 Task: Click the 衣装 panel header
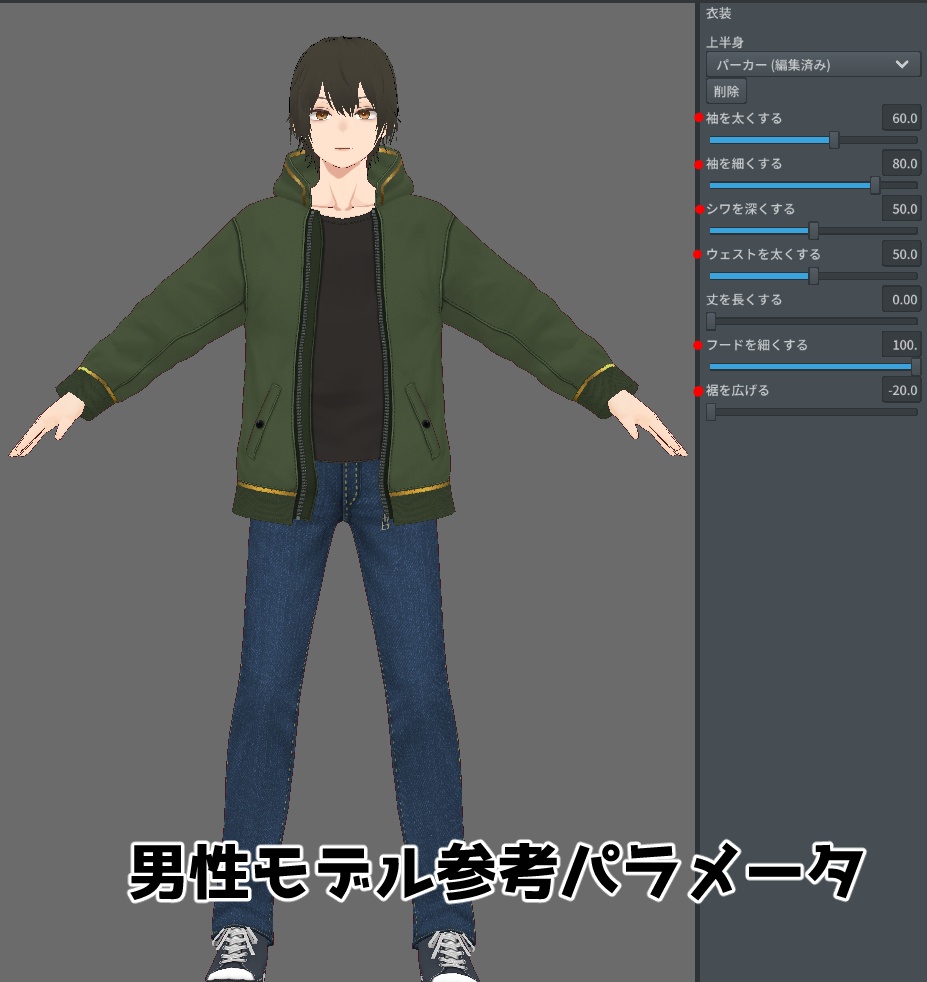click(x=717, y=14)
